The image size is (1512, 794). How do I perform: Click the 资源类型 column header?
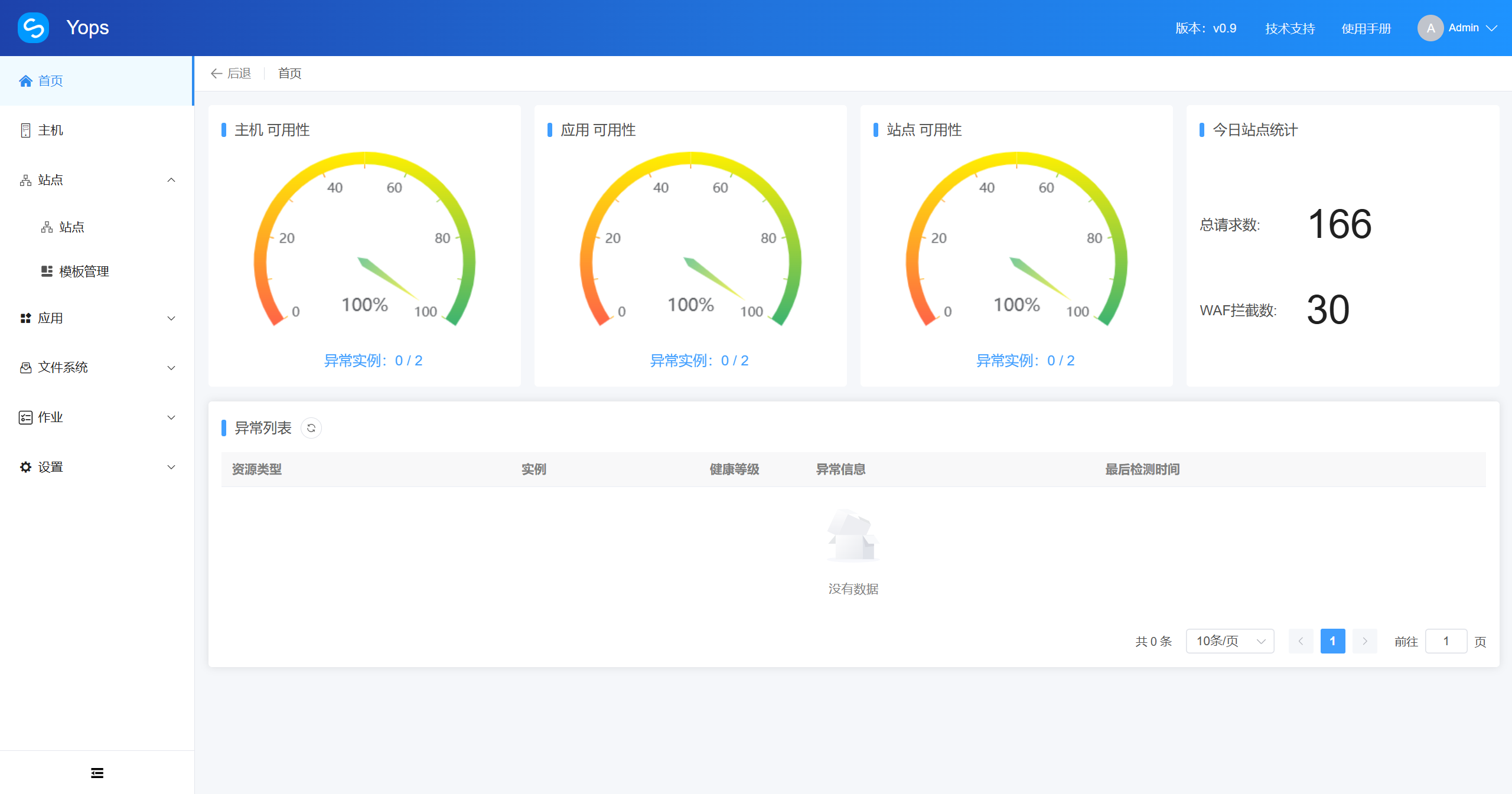(x=256, y=469)
